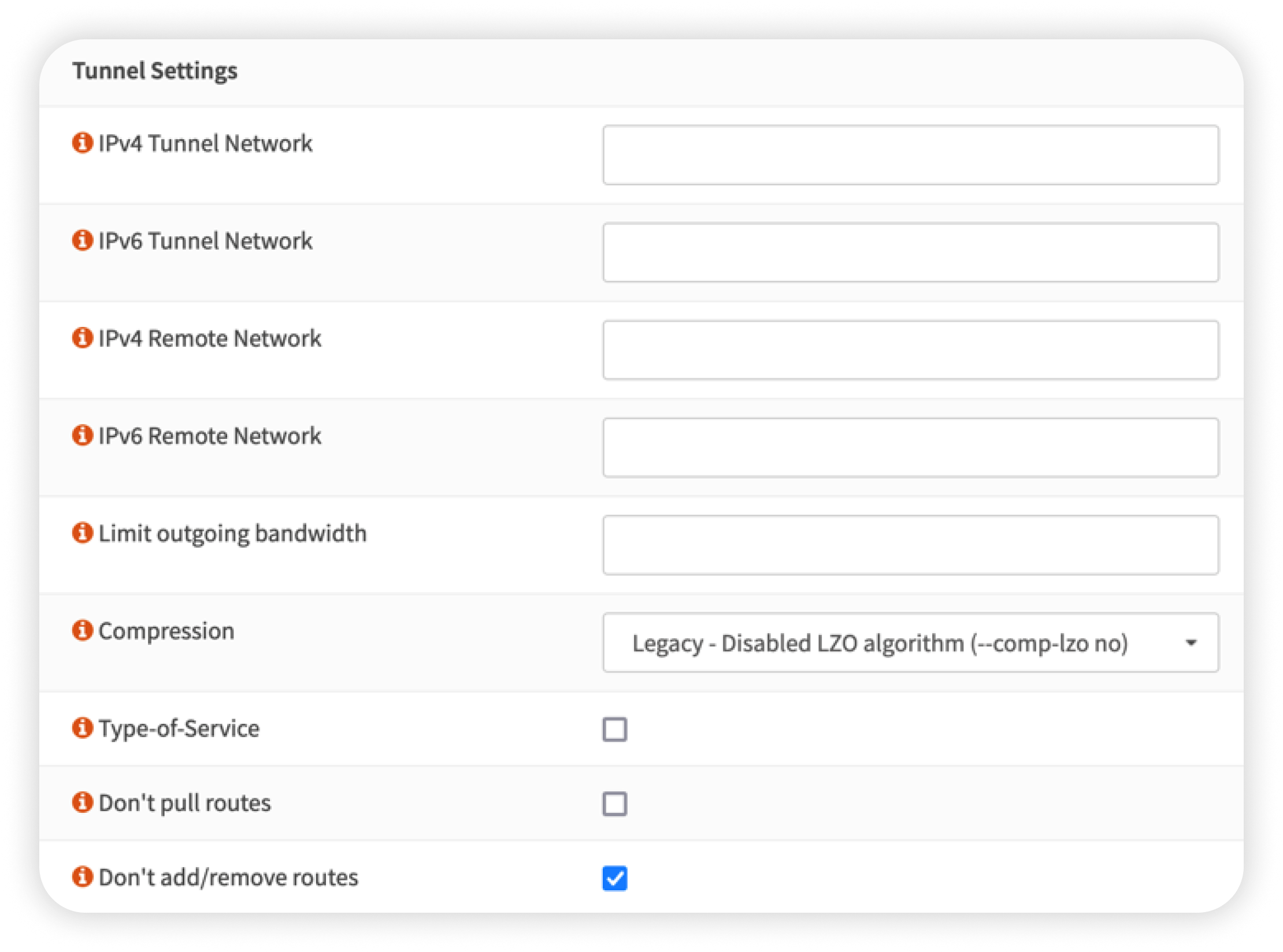Open the Compression dropdown menu
The image size is (1283, 952).
tap(910, 643)
